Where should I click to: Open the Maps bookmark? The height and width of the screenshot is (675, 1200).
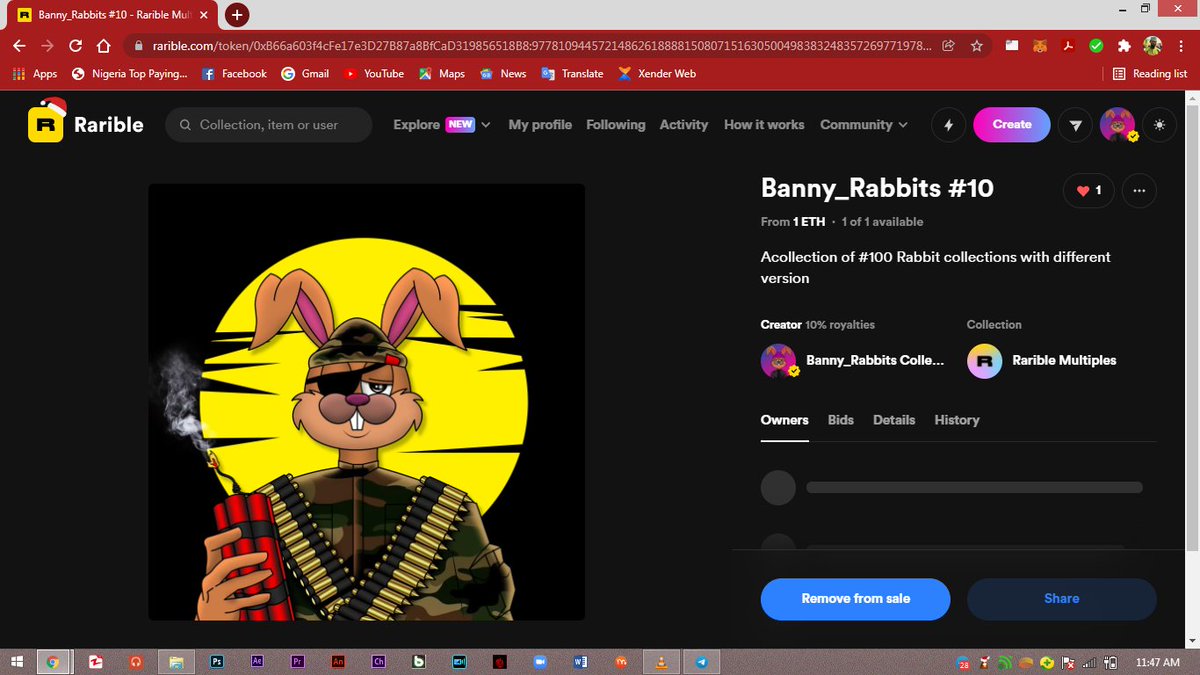coord(442,74)
